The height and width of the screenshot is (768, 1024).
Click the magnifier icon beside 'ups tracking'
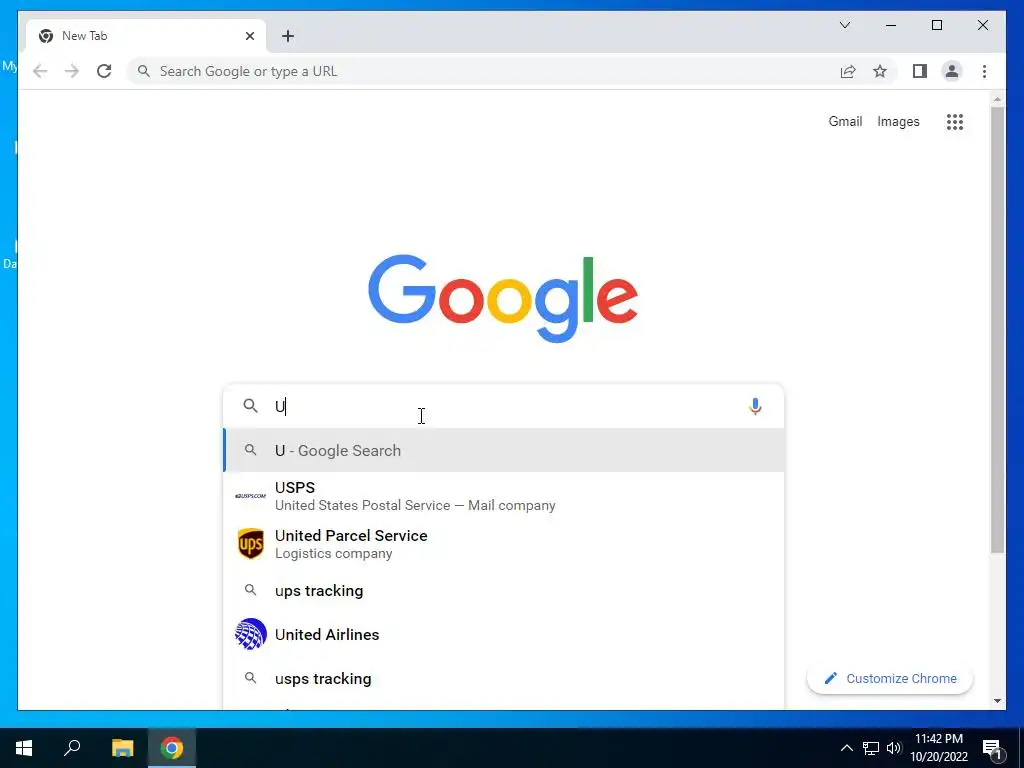251,590
